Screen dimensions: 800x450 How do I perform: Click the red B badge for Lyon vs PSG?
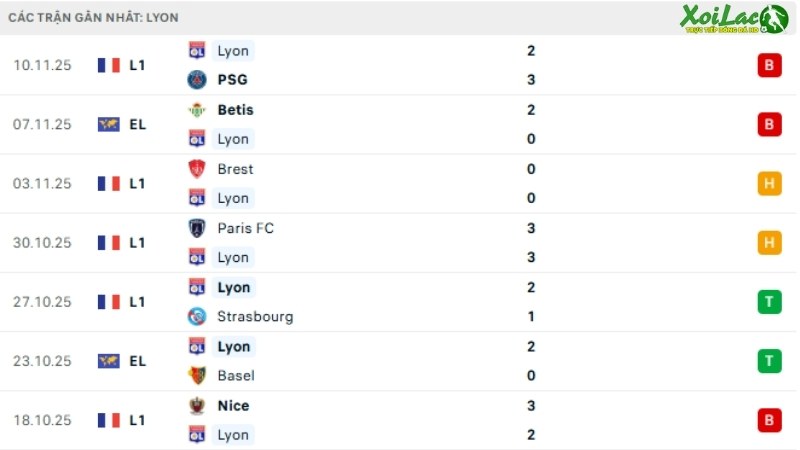pos(769,65)
